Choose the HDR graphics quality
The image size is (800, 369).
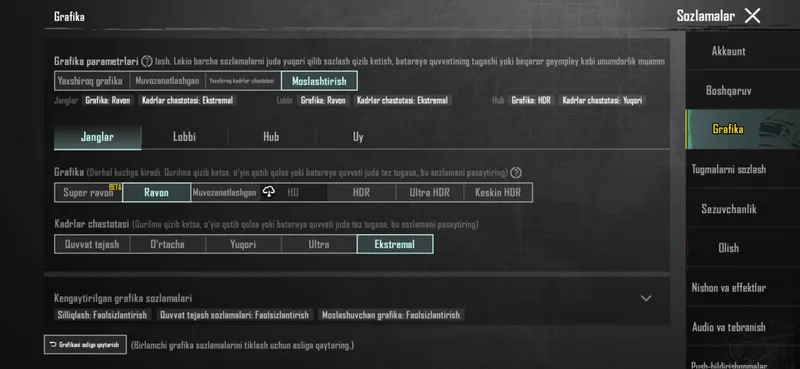361,192
